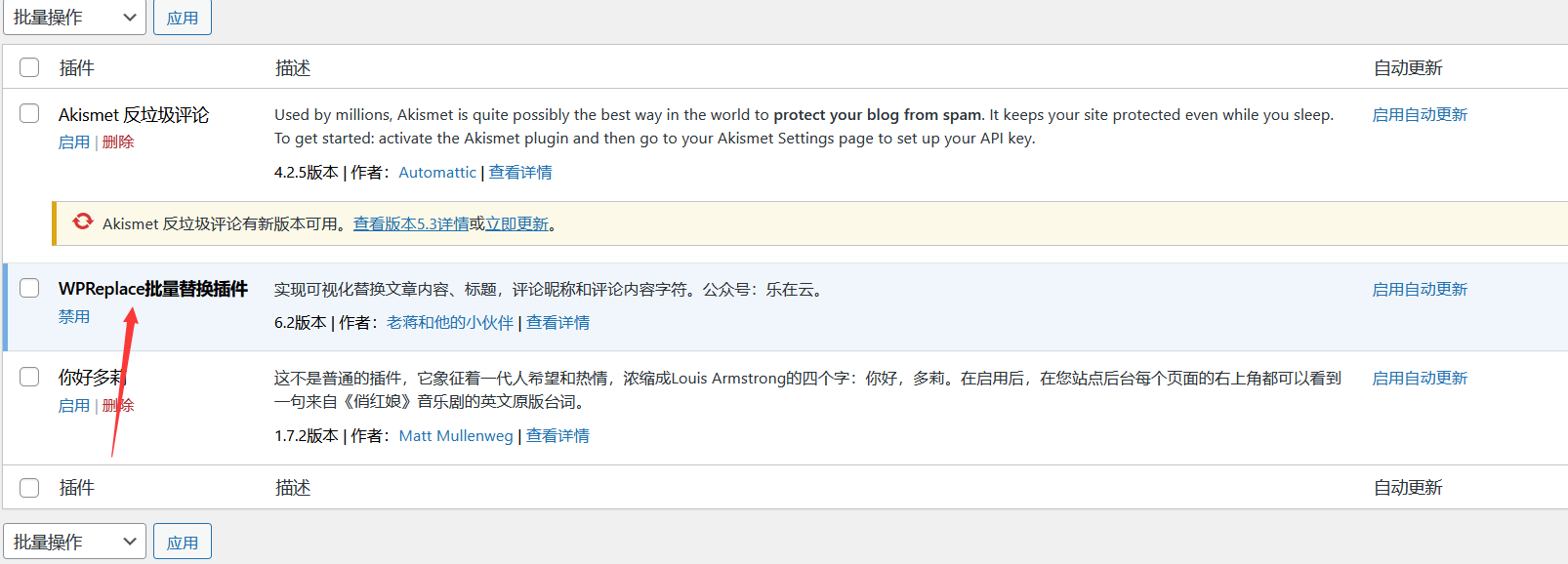Viewport: 1568px width, 564px height.
Task: Click the Akismet update refresh icon
Action: coord(83,222)
